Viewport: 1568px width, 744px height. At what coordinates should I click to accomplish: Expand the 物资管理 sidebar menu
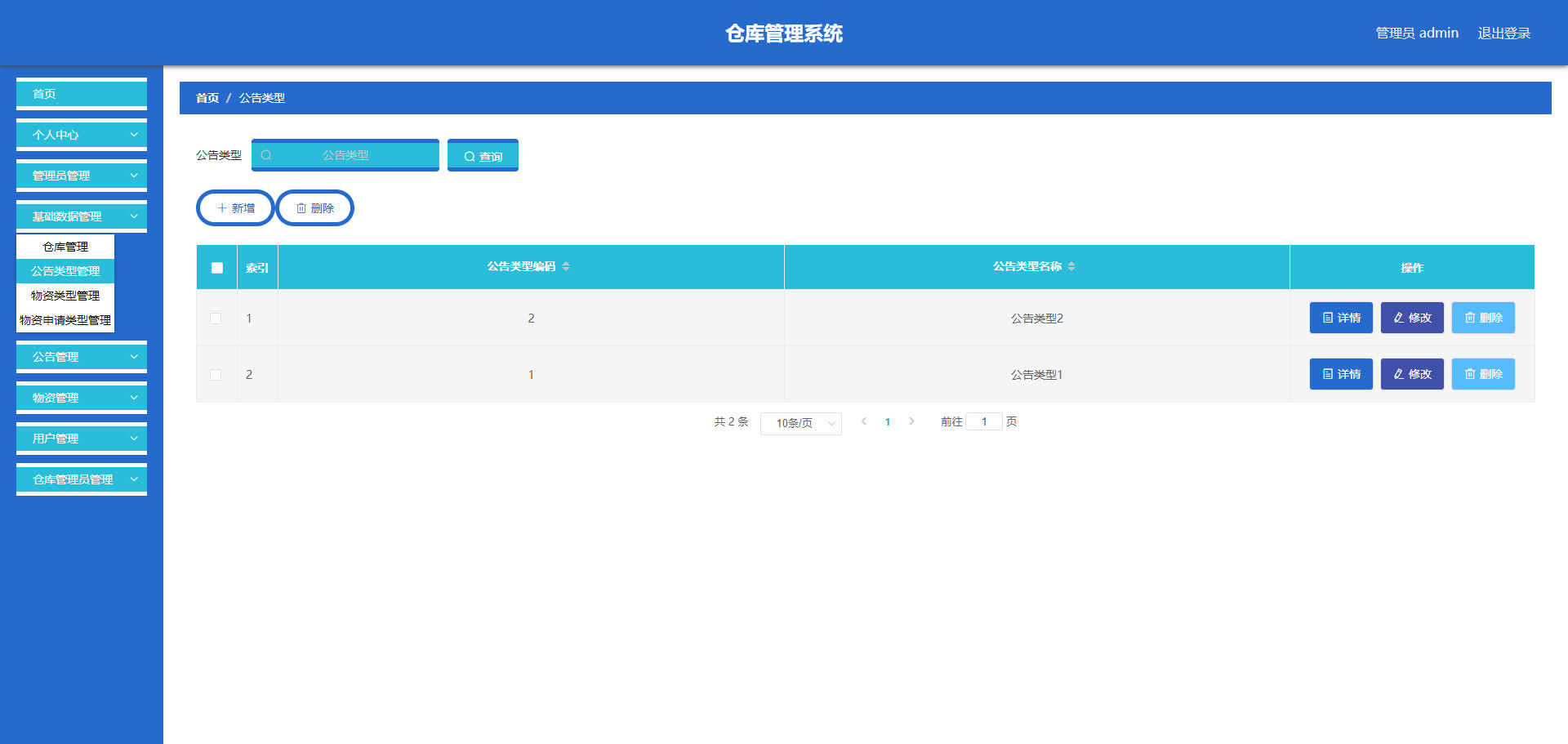click(82, 398)
